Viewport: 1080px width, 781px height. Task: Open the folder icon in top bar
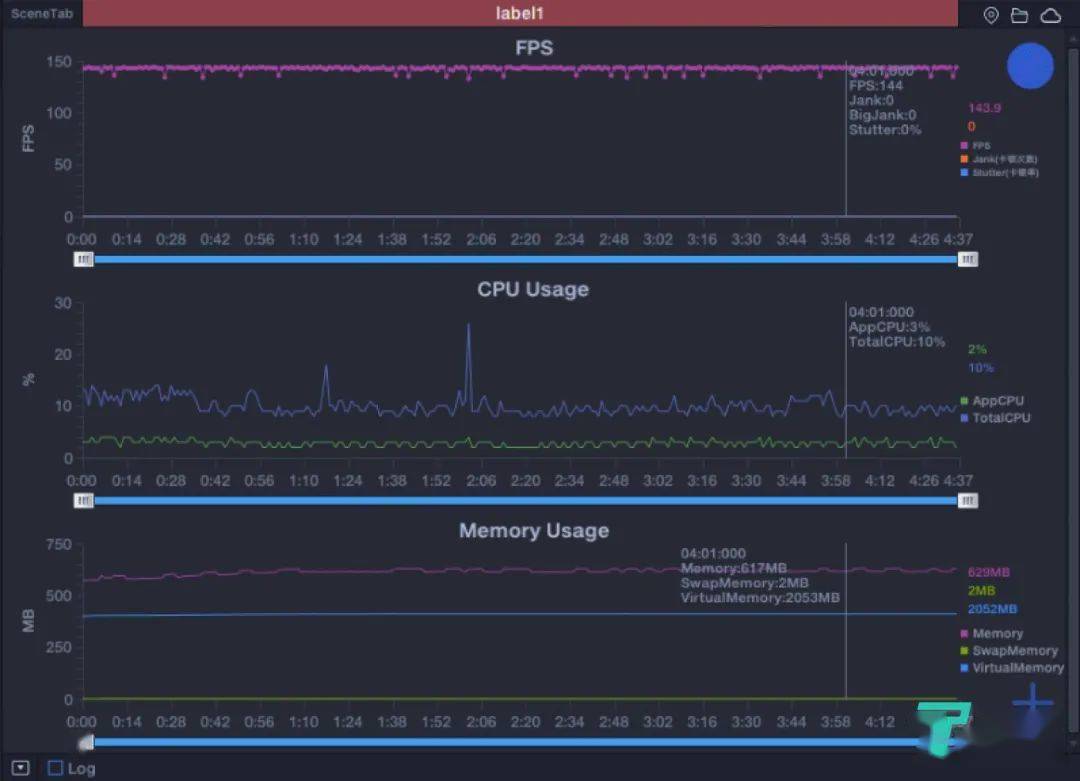click(x=1019, y=14)
